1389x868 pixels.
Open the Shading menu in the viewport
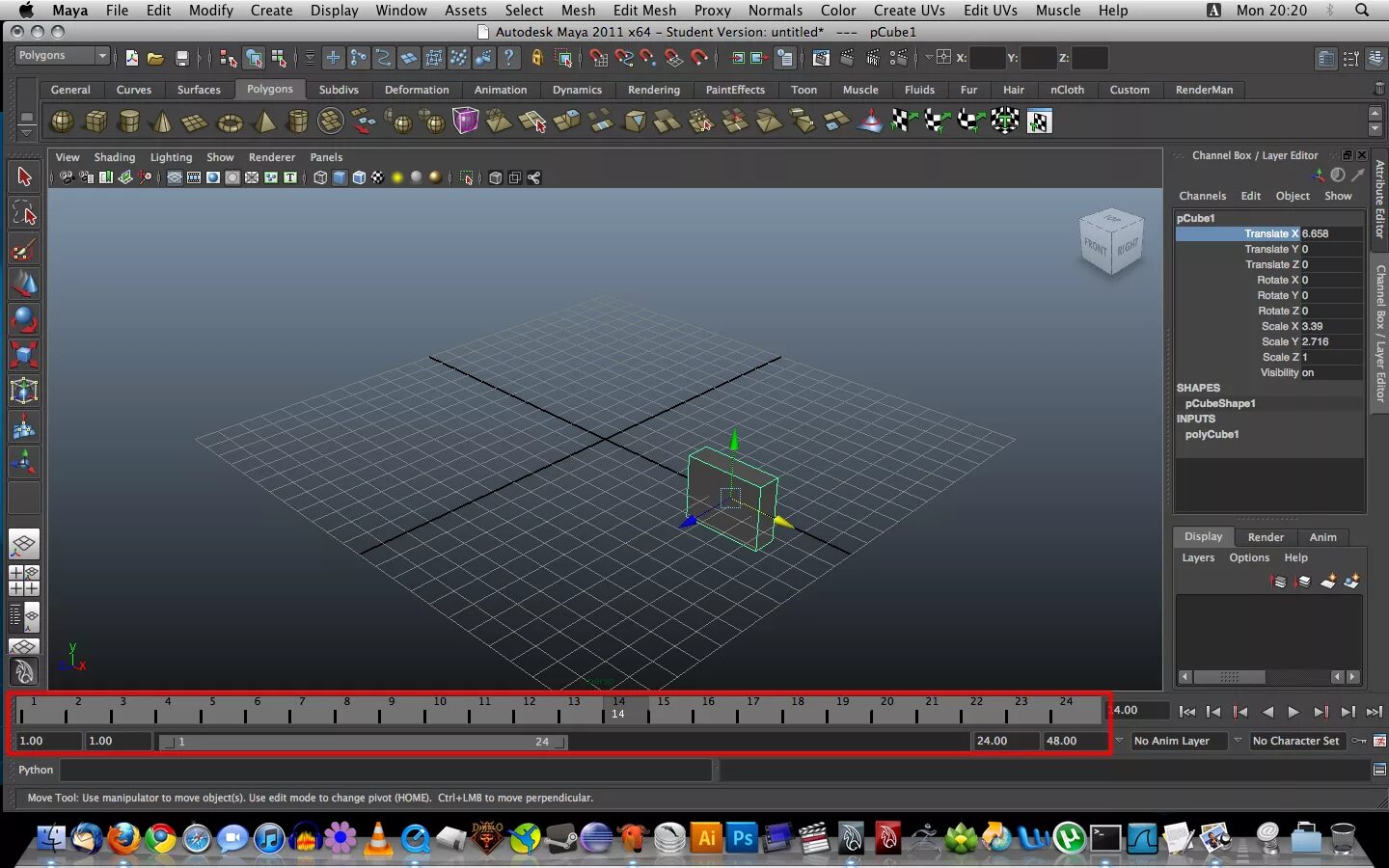(x=115, y=157)
